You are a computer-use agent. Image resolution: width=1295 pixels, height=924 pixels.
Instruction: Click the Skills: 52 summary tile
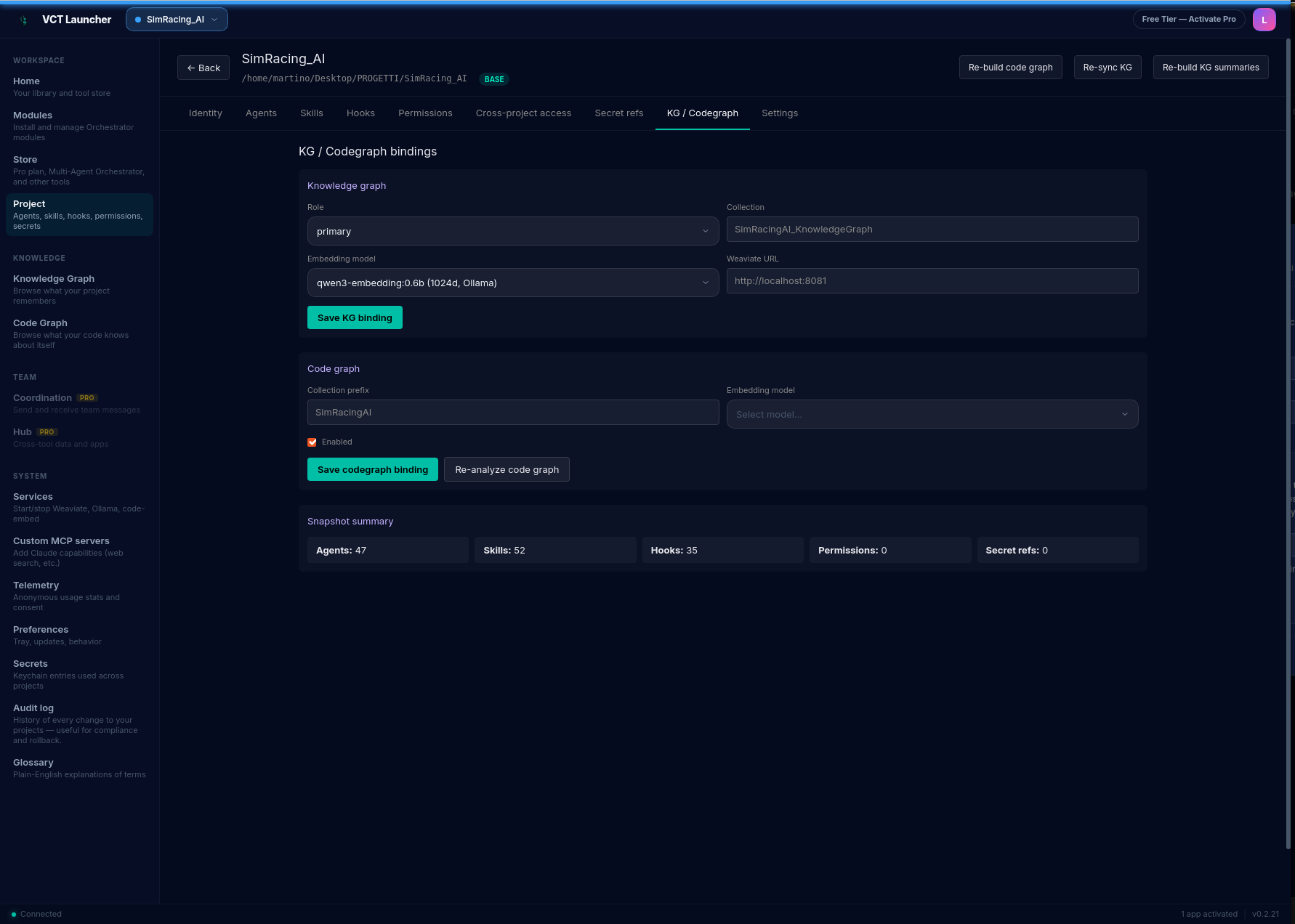[x=555, y=550]
